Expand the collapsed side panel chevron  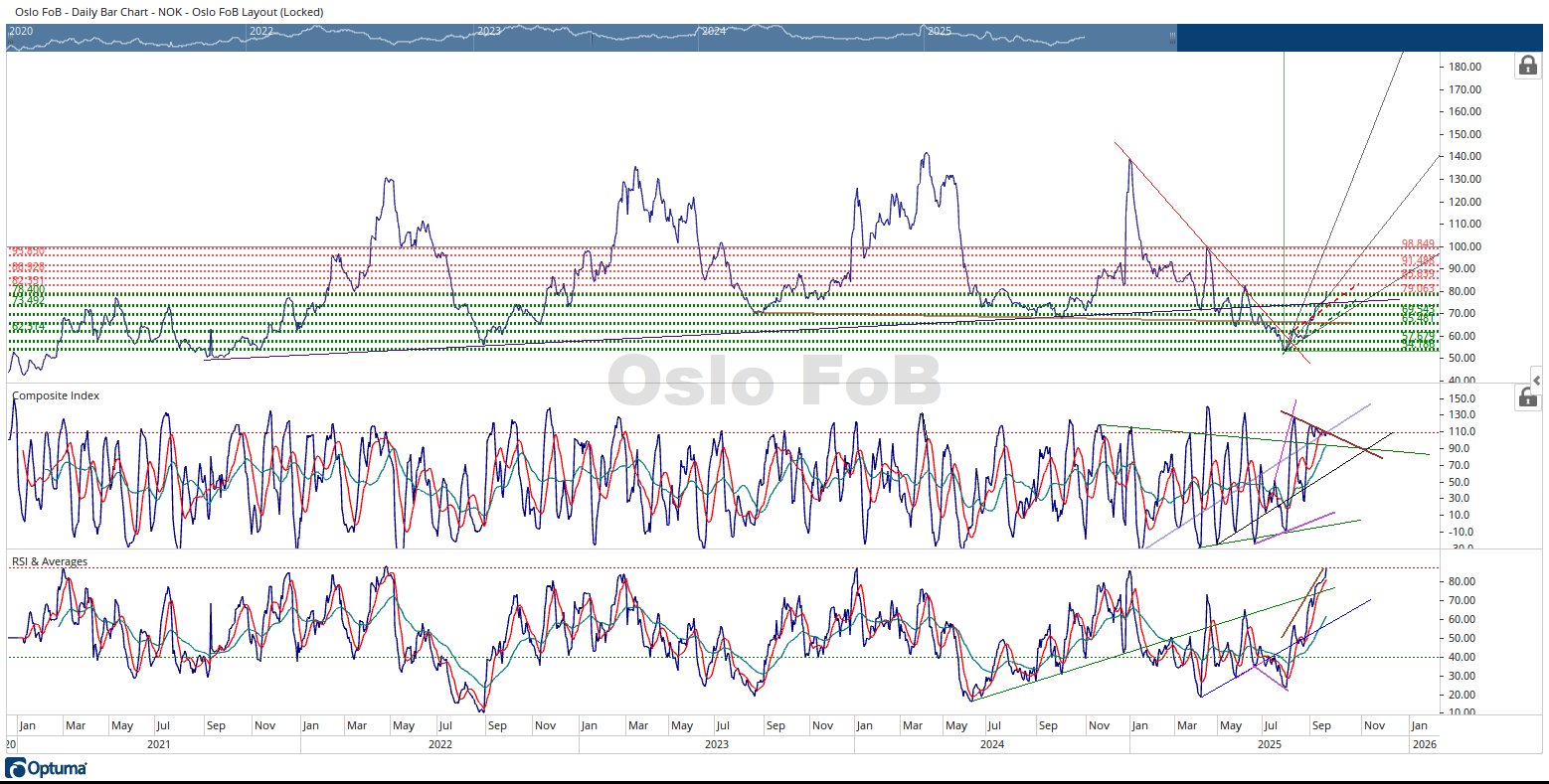1536,381
